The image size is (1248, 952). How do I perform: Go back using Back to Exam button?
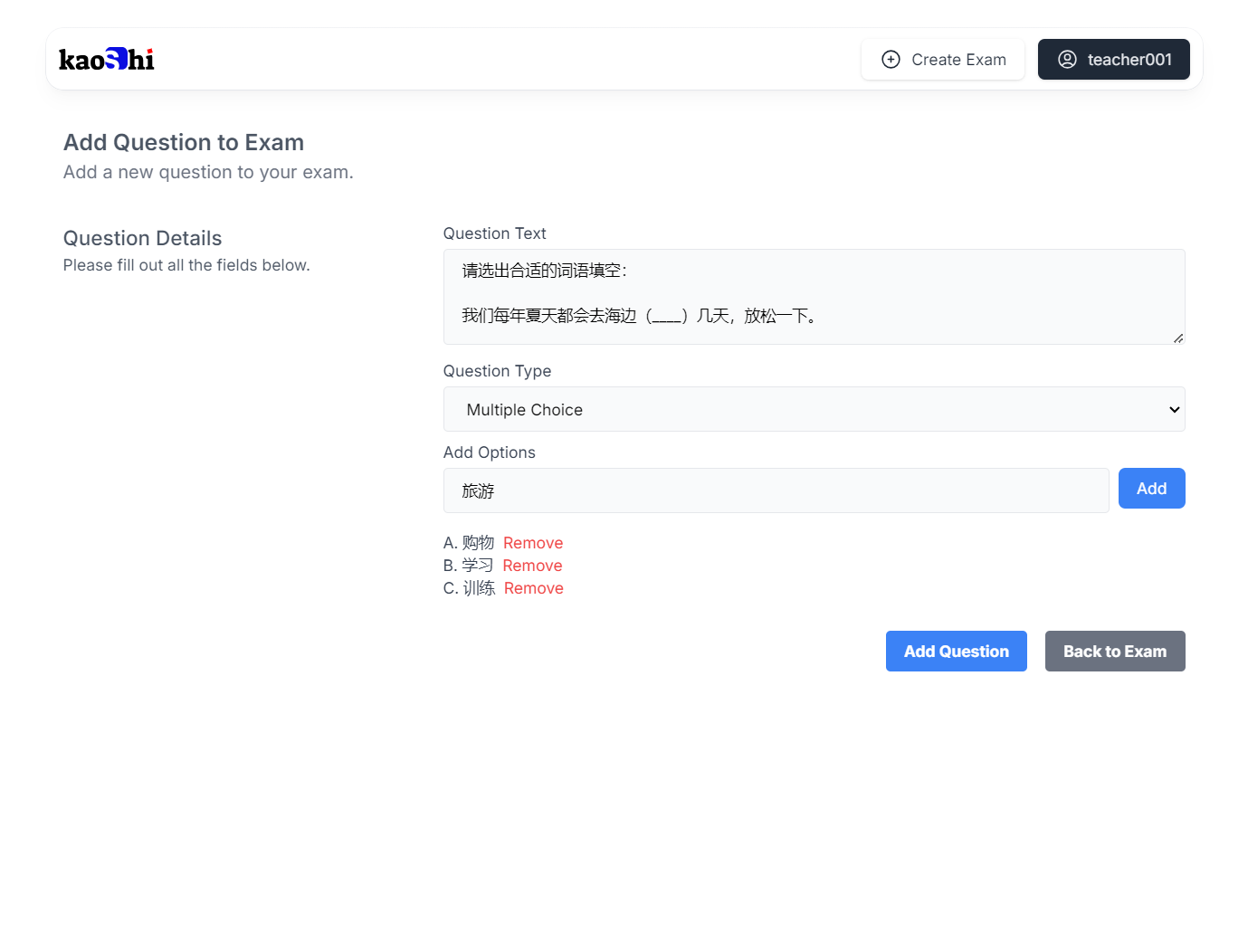1114,652
